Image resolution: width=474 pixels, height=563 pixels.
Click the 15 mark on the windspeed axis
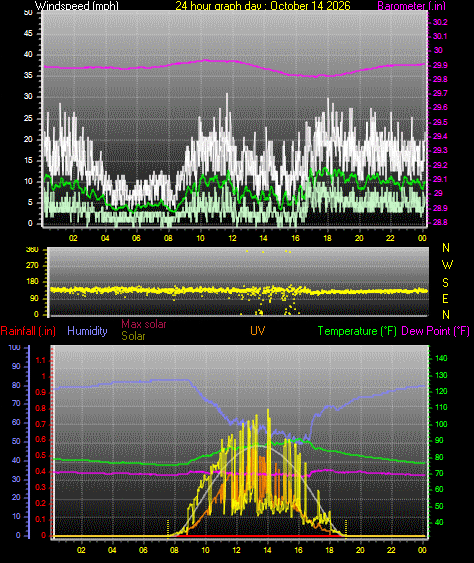28,160
